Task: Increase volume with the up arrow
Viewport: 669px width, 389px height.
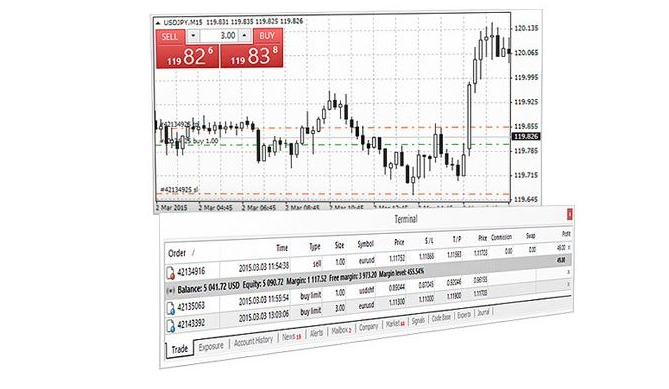Action: 244,35
